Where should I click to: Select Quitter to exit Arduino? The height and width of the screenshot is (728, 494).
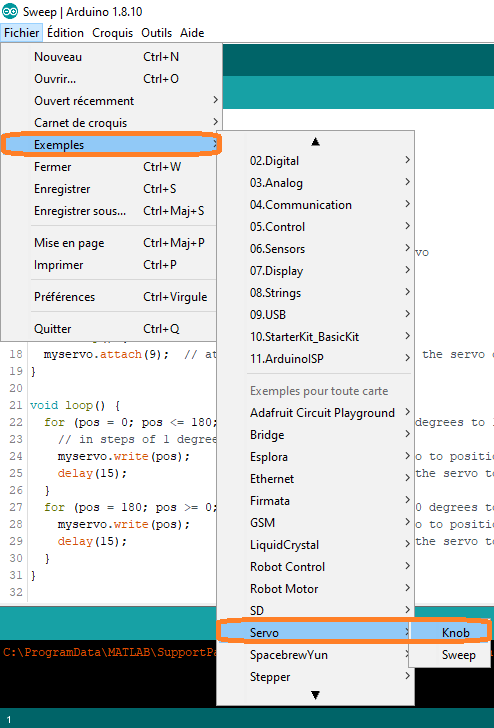[x=111, y=329]
